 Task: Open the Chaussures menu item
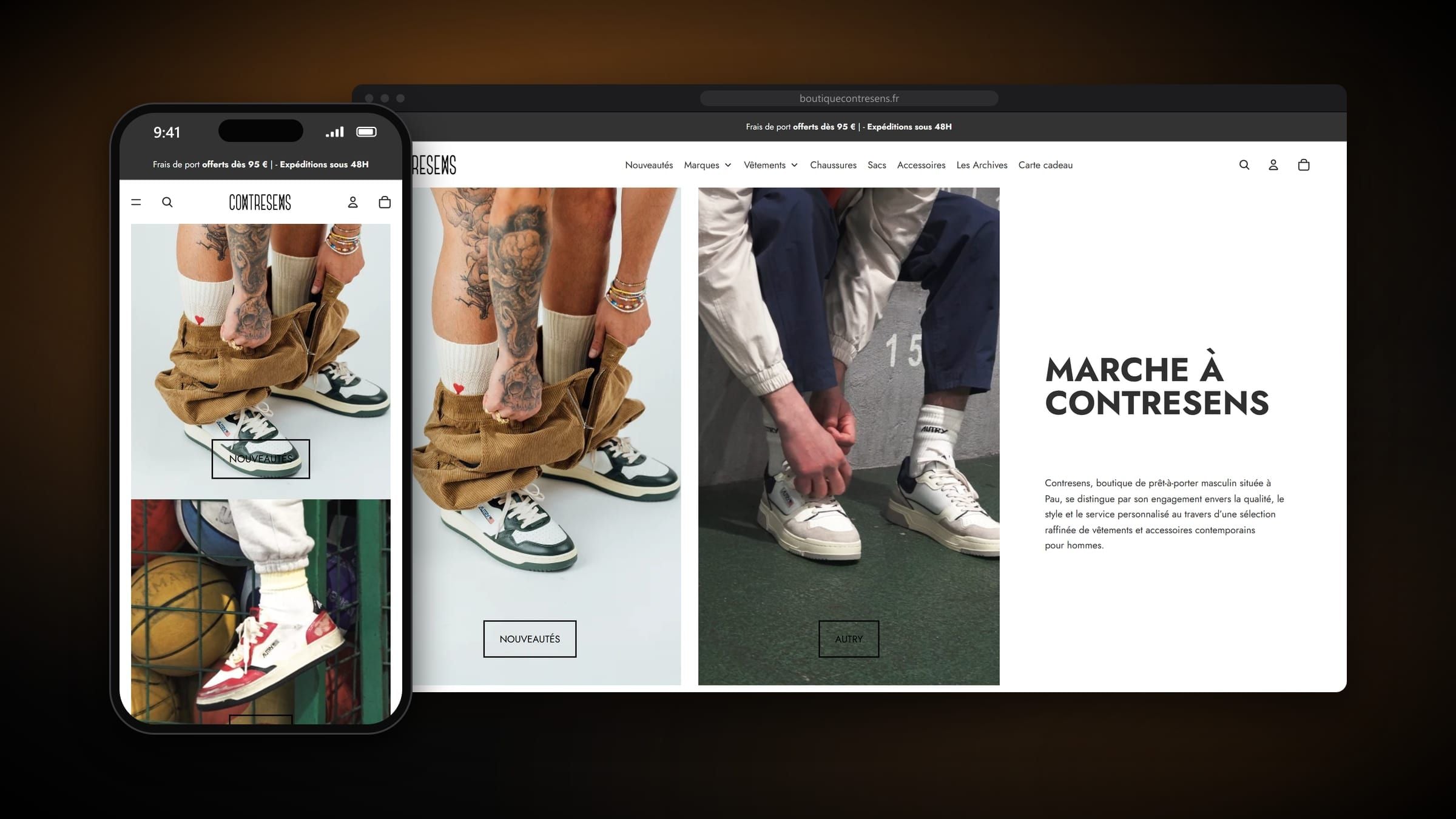833,165
